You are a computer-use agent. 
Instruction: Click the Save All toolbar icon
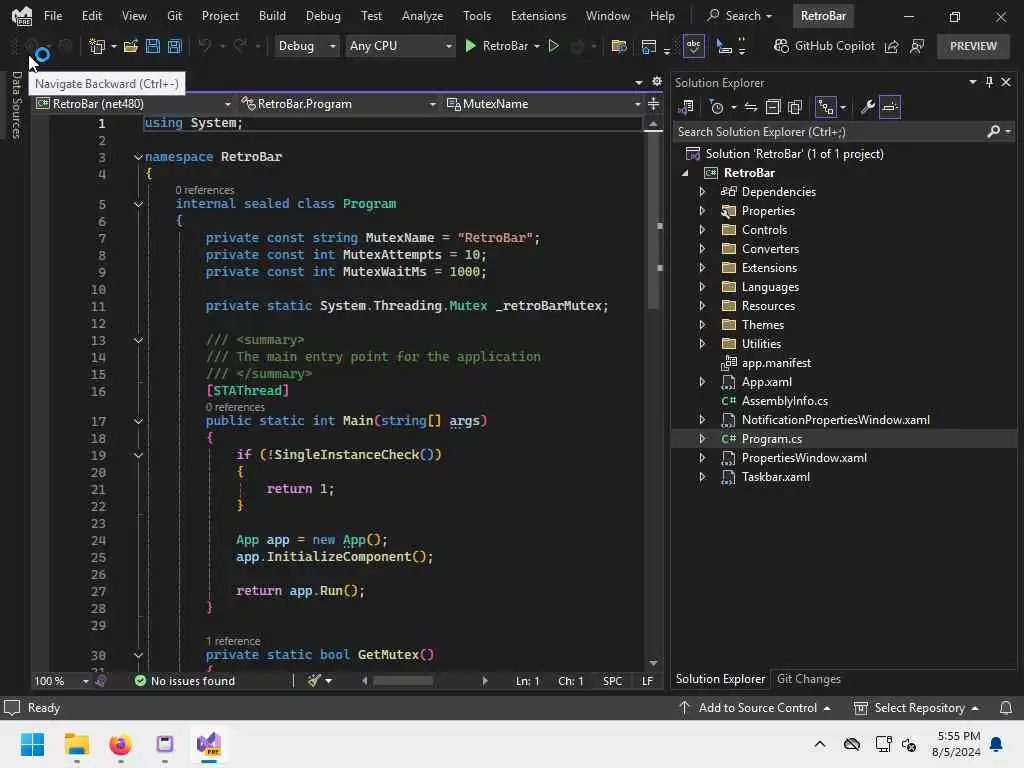point(174,46)
